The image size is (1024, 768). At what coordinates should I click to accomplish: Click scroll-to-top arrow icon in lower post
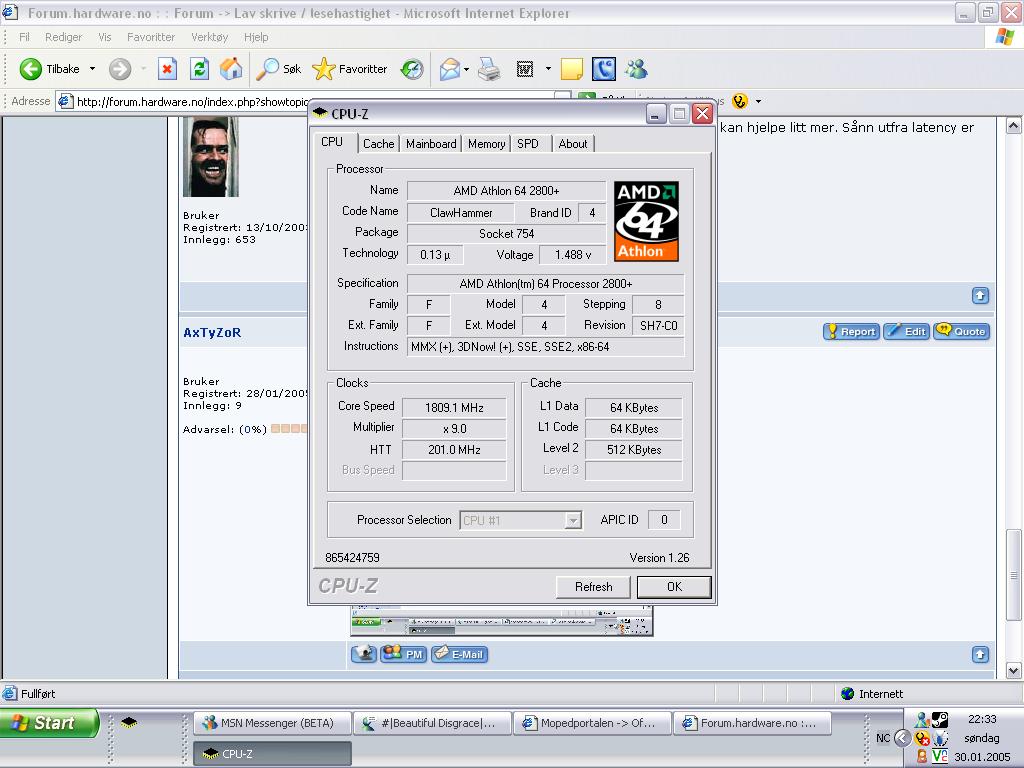click(980, 654)
